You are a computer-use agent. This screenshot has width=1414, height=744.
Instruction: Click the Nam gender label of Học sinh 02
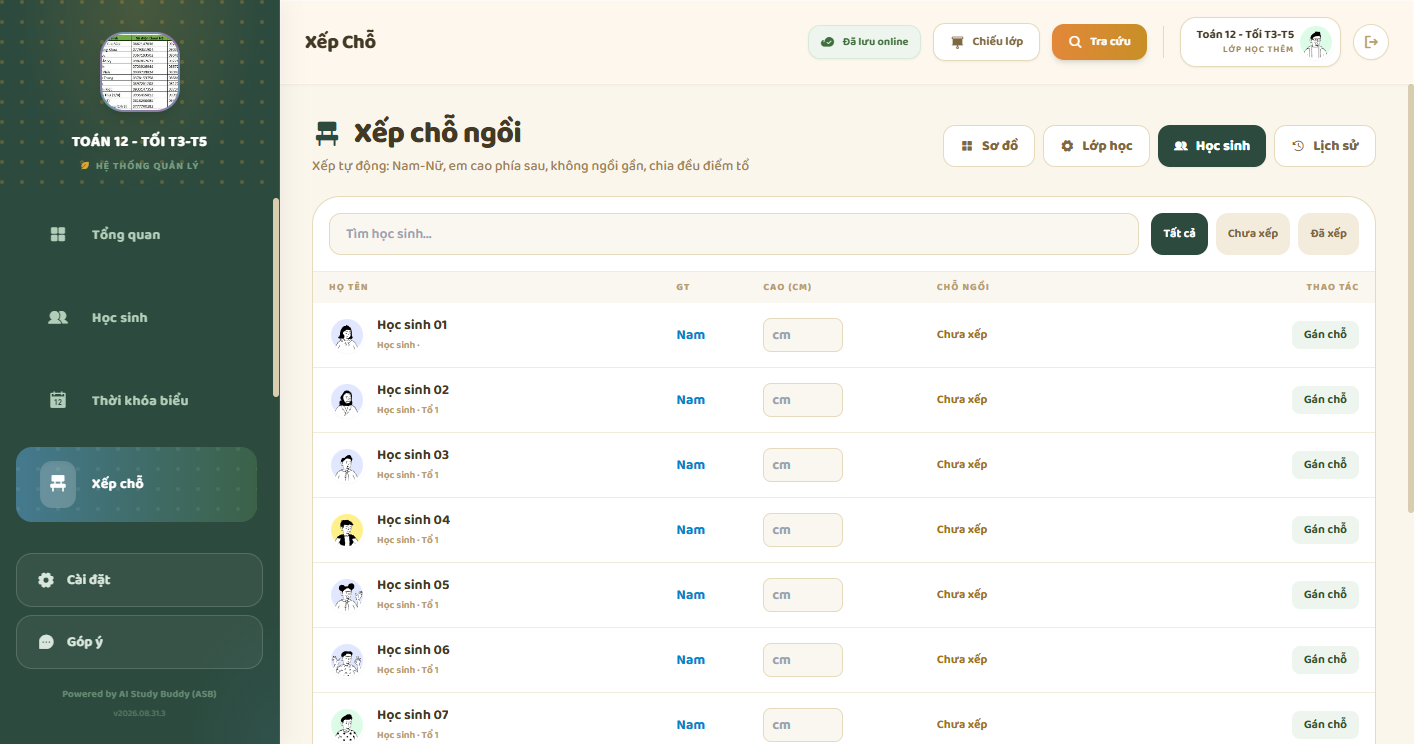[x=691, y=400]
